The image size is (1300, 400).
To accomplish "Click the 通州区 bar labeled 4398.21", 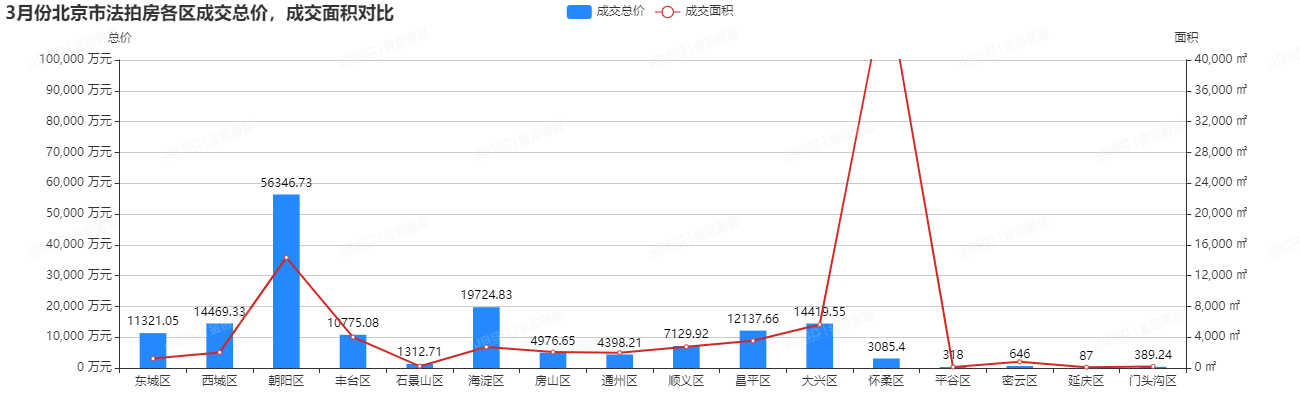I will coord(620,361).
